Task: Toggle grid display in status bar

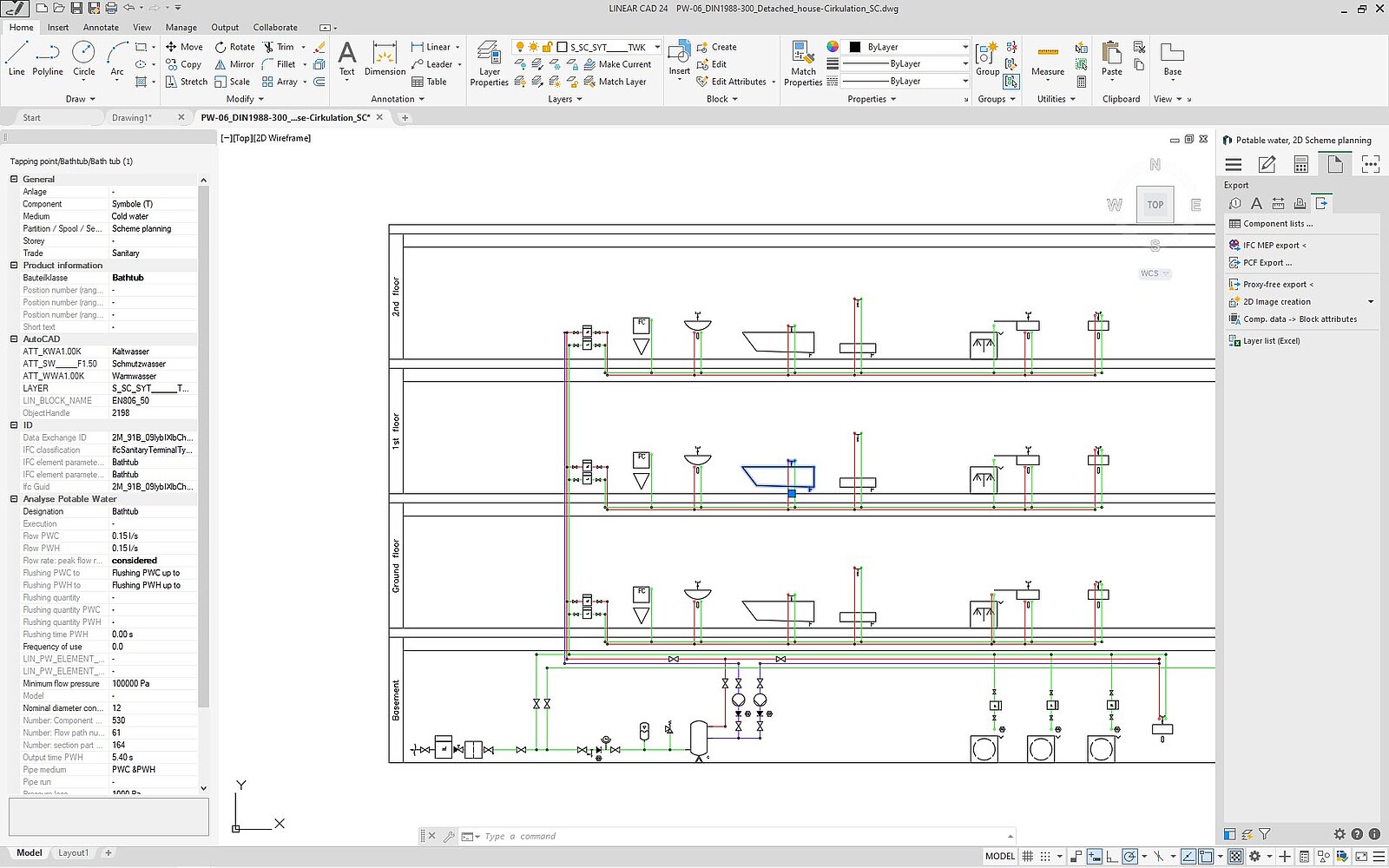Action: coord(1028,856)
